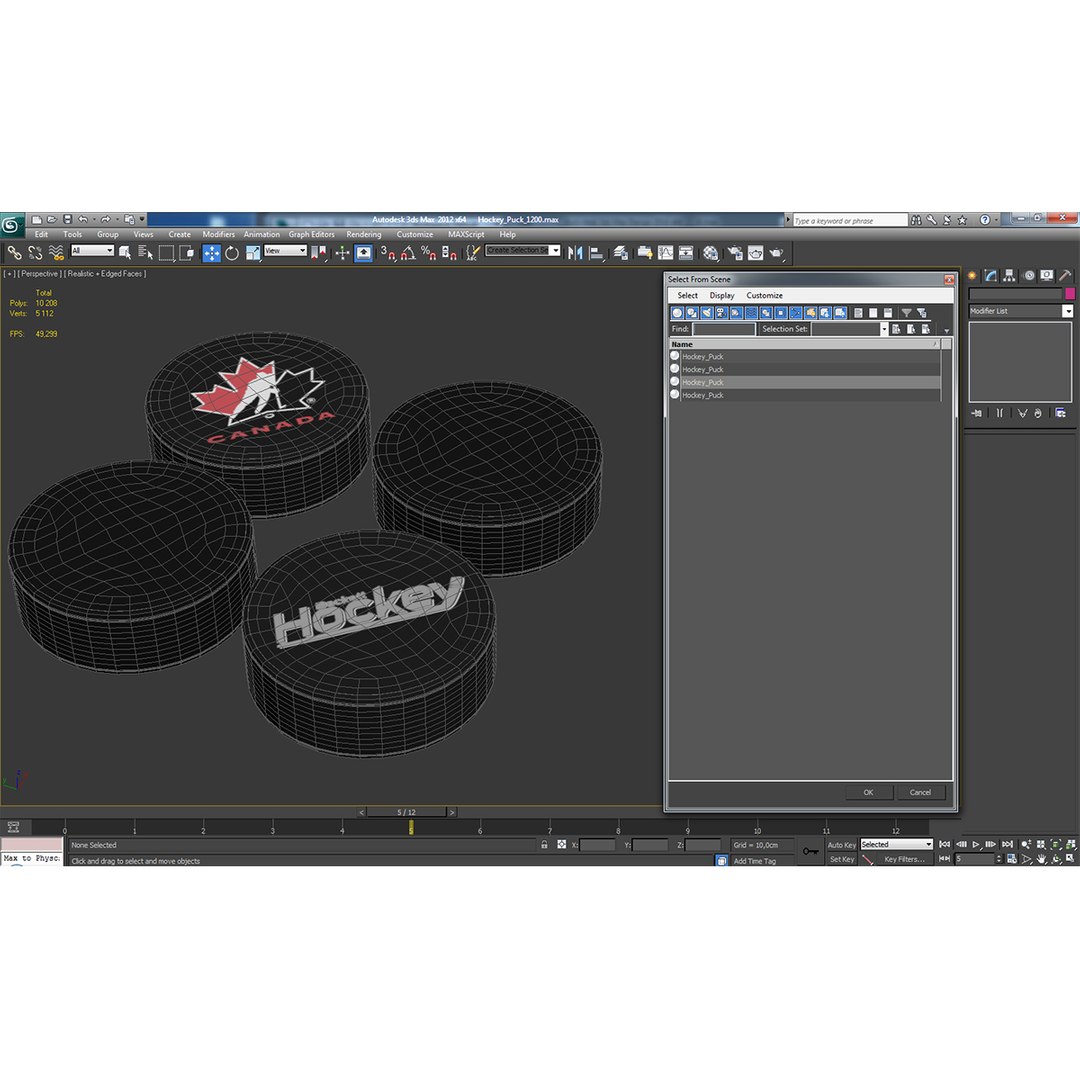Viewport: 1080px width, 1080px height.
Task: Open the quick access toolbar customize arrow
Action: click(x=143, y=220)
